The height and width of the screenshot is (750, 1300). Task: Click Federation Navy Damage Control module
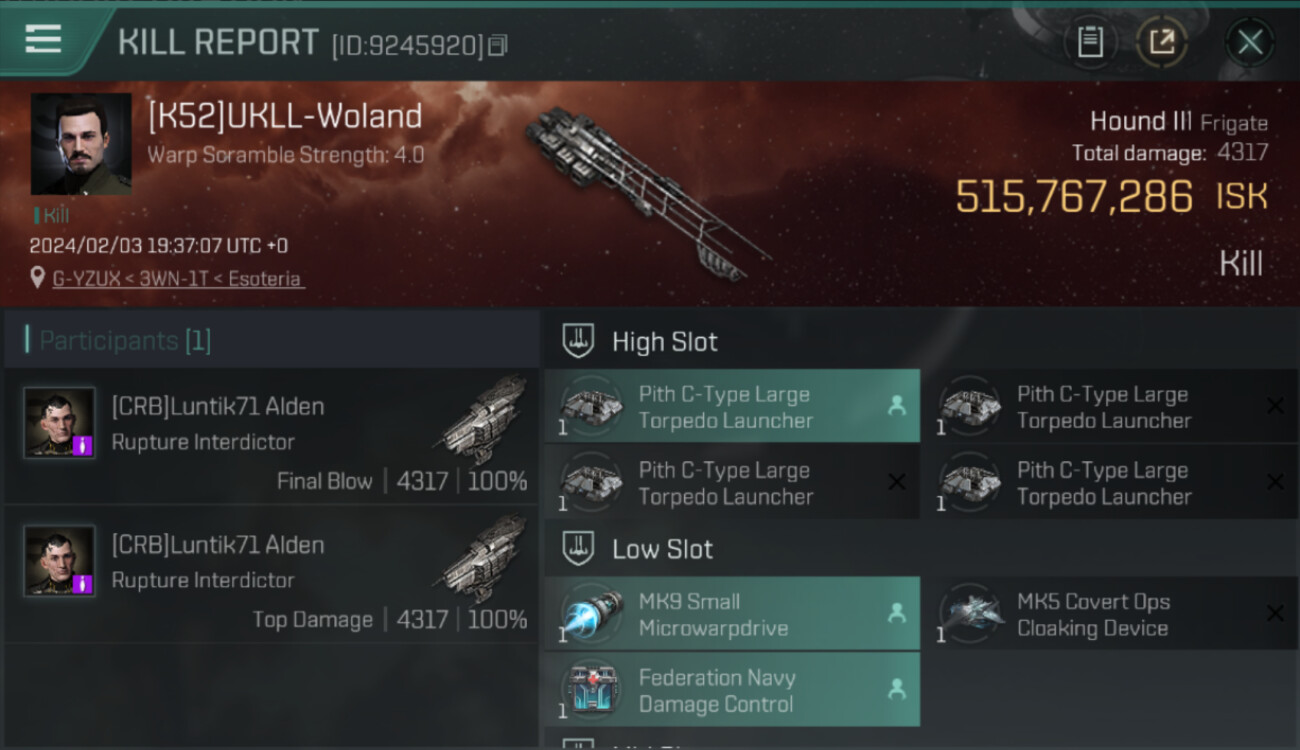point(732,690)
